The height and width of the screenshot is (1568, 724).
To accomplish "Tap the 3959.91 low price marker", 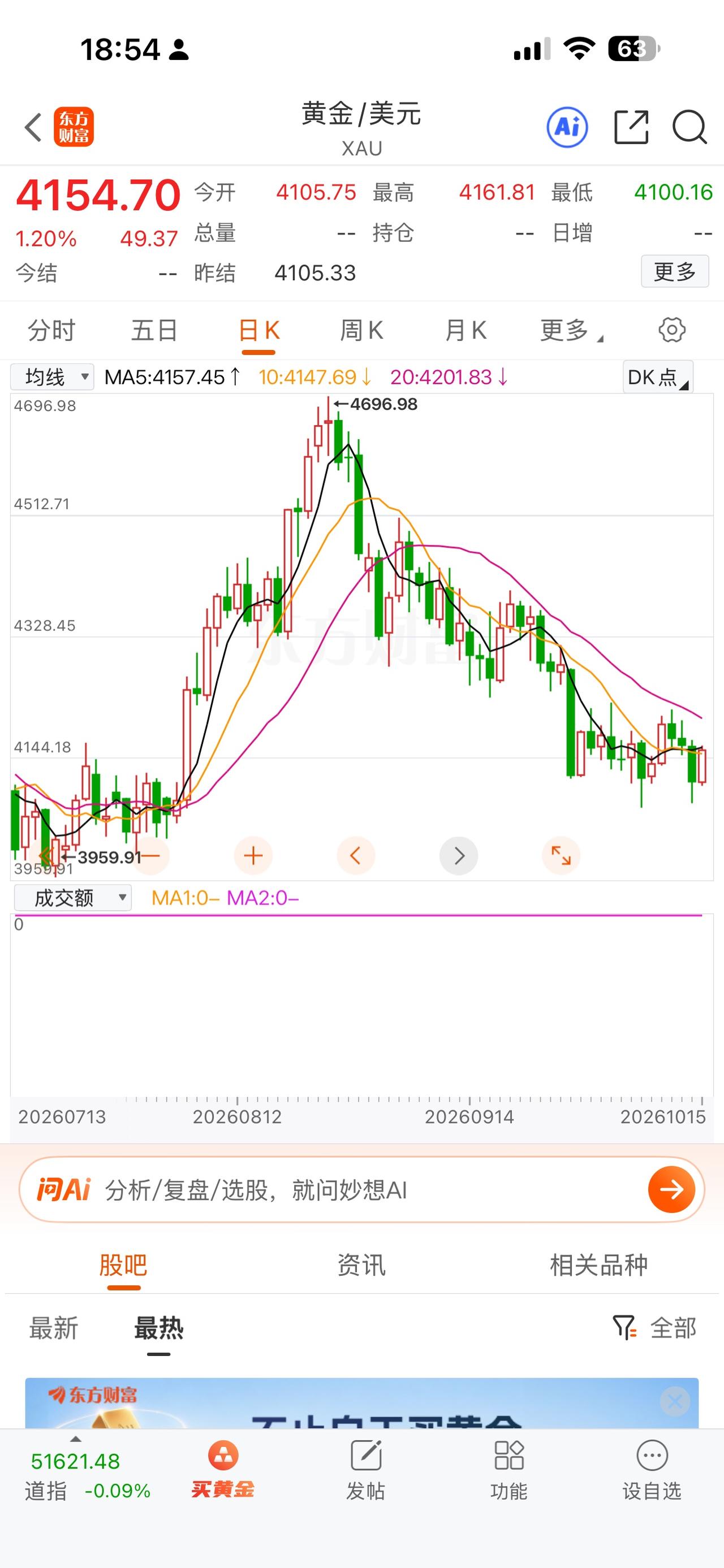I will click(x=101, y=857).
